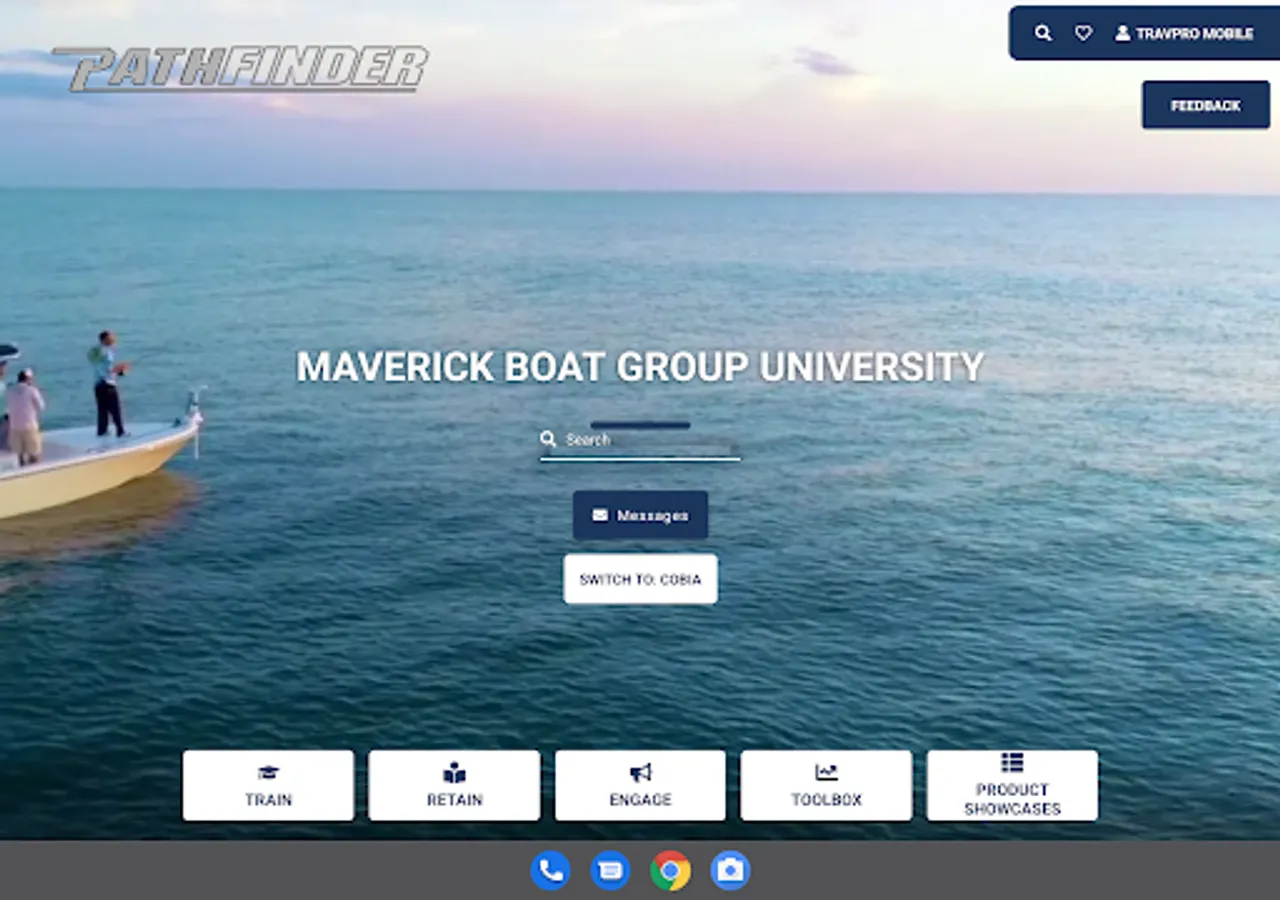
Task: Click the FEEDBACK button
Action: (x=1206, y=105)
